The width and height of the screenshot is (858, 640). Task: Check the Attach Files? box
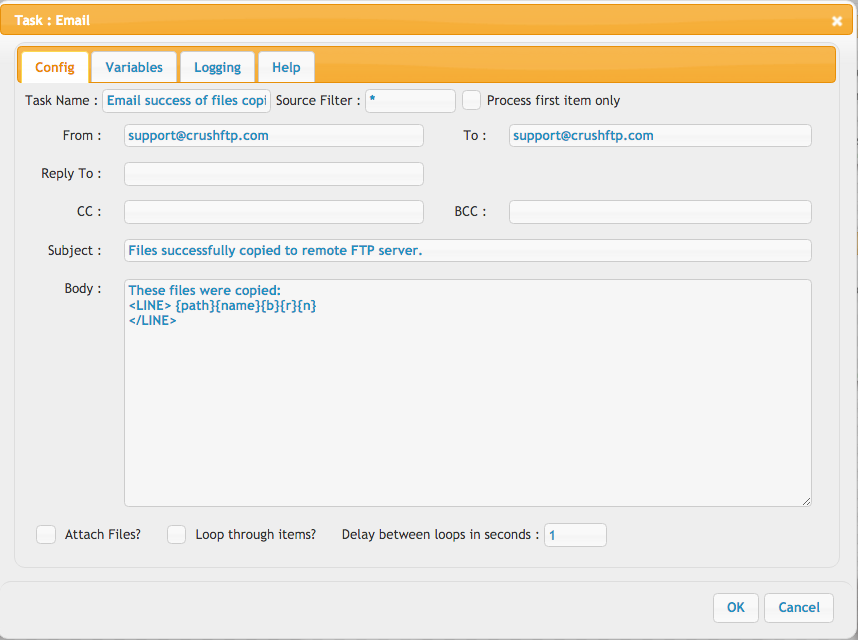(x=46, y=534)
